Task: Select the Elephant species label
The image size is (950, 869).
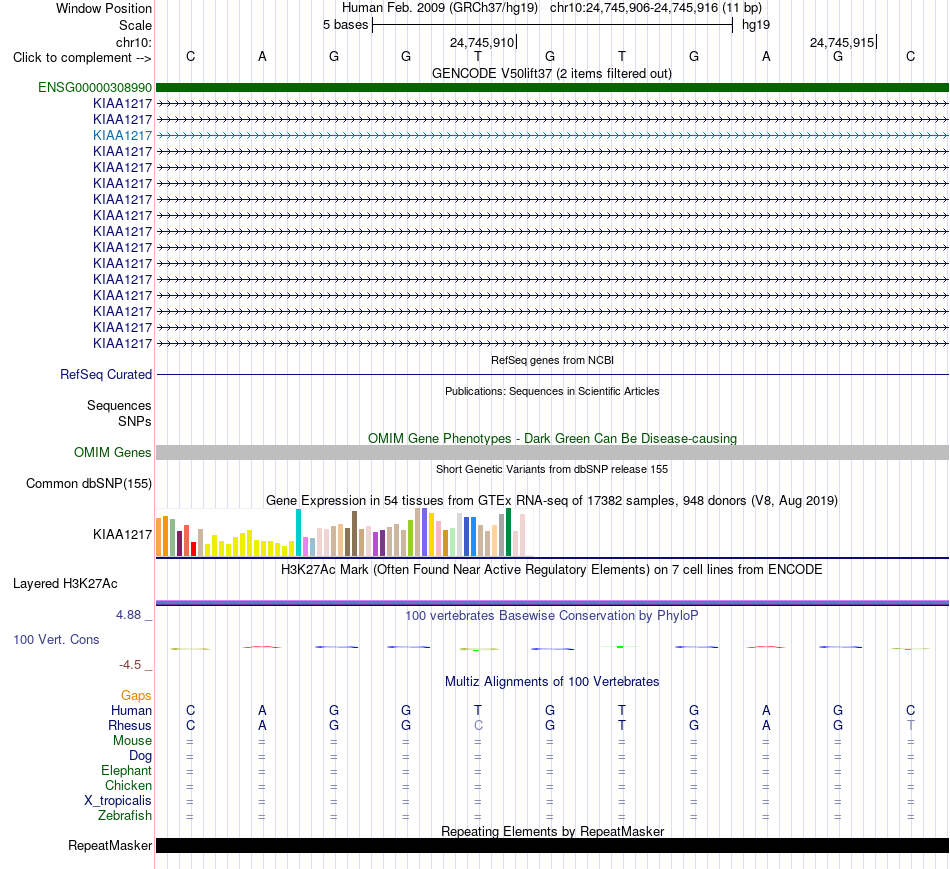Action: pyautogui.click(x=127, y=770)
